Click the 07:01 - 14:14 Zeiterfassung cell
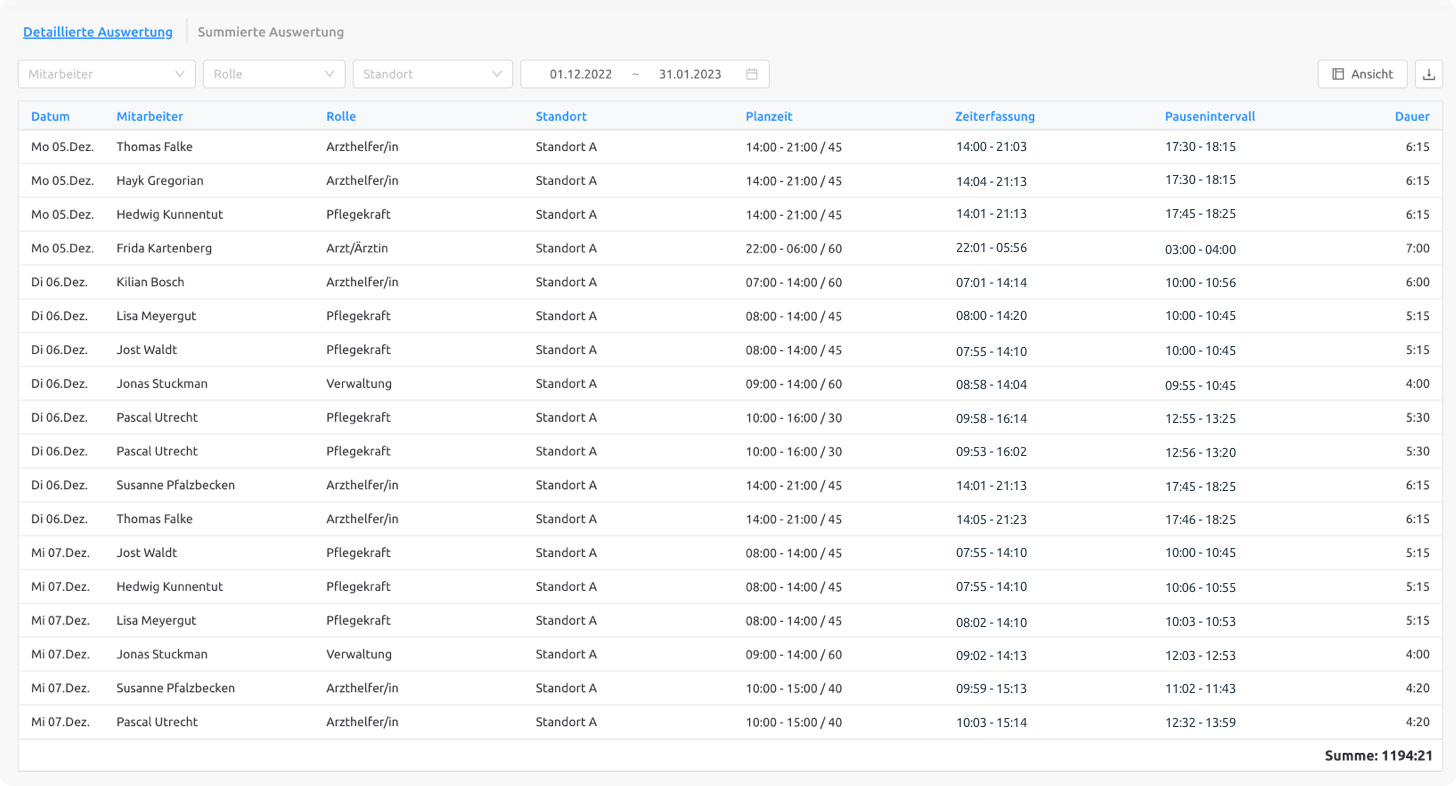Image resolution: width=1456 pixels, height=786 pixels. (x=991, y=282)
